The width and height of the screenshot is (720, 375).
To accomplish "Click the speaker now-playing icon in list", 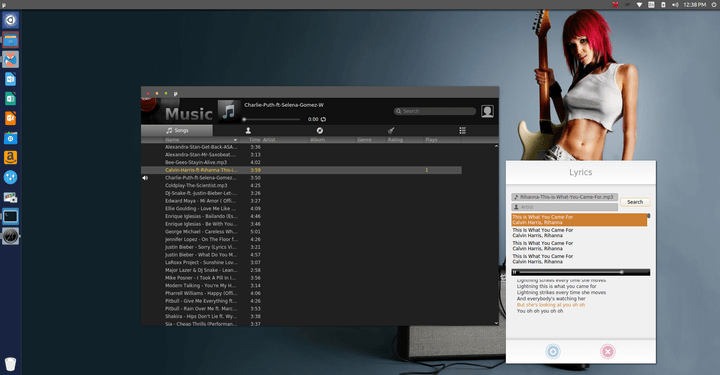I will tap(145, 178).
